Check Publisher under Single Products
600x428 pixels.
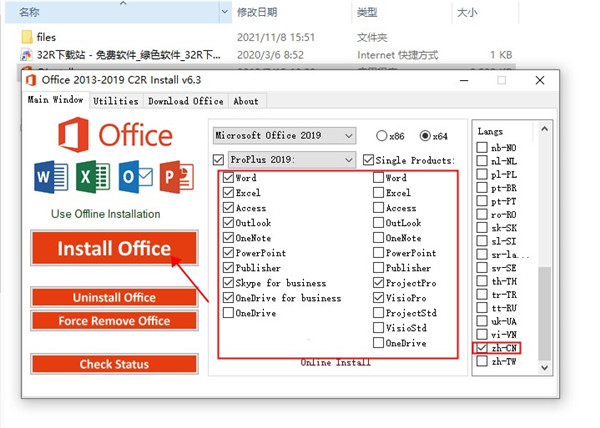coord(378,268)
